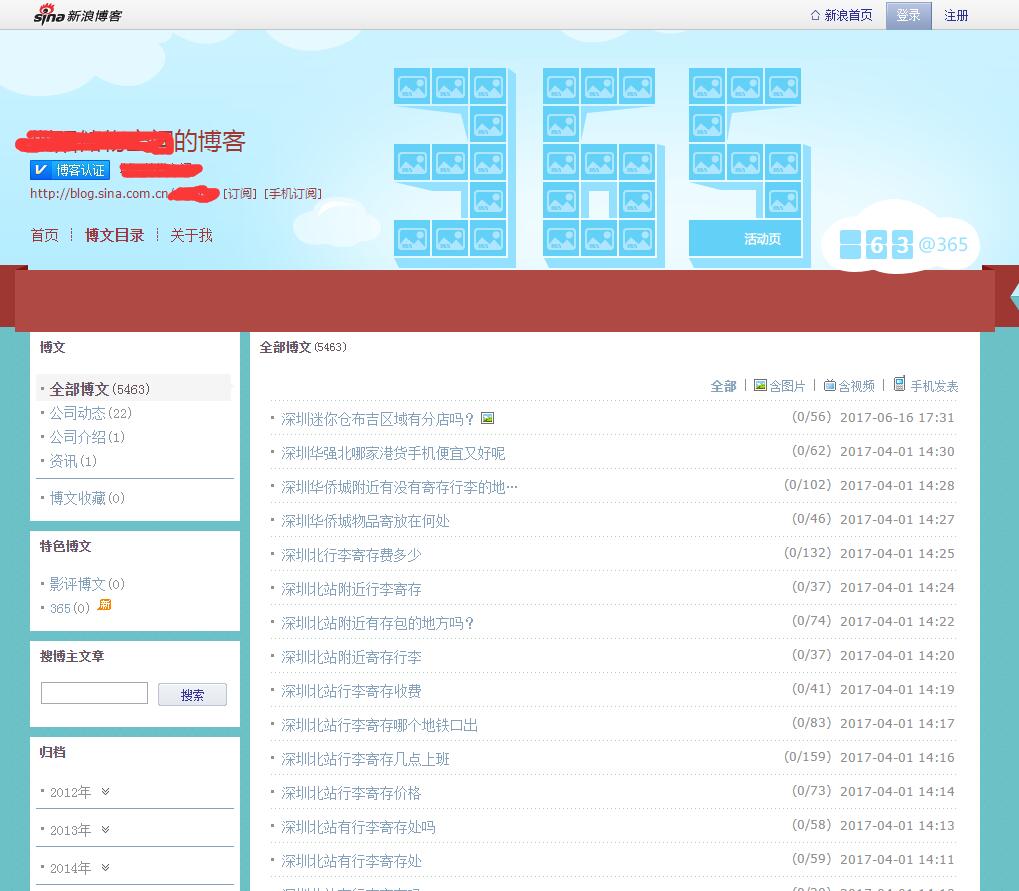Click the 博客认证 verification badge
Screen dimensions: 1019x891
tap(69, 170)
